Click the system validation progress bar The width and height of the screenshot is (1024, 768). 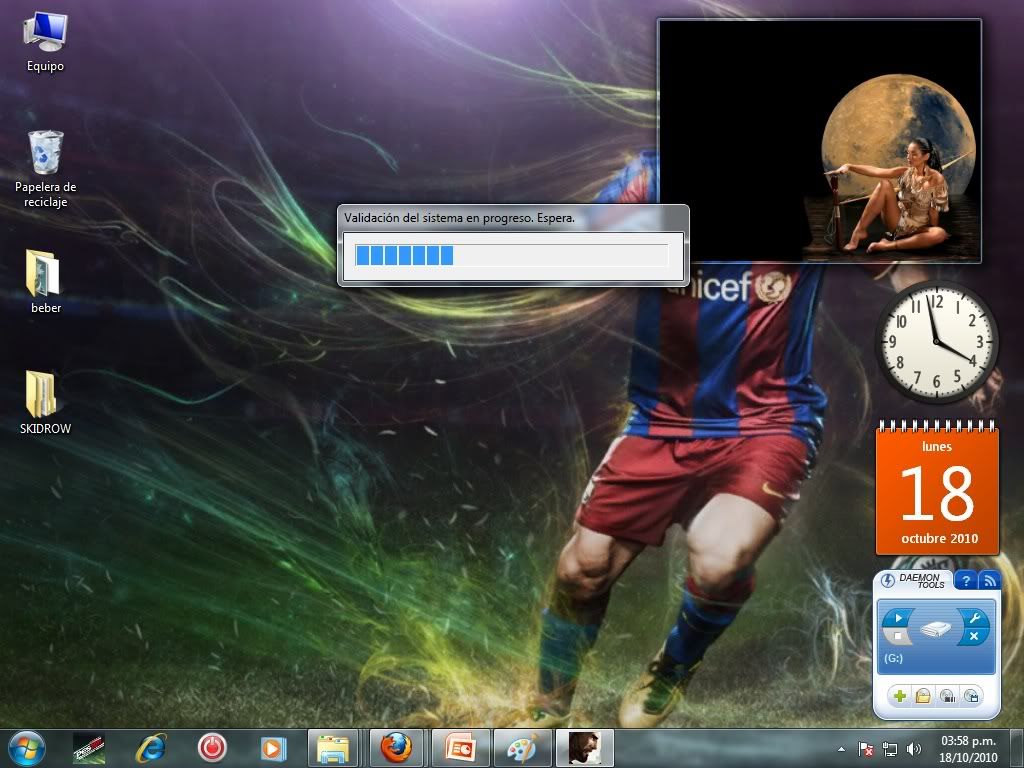(512, 255)
